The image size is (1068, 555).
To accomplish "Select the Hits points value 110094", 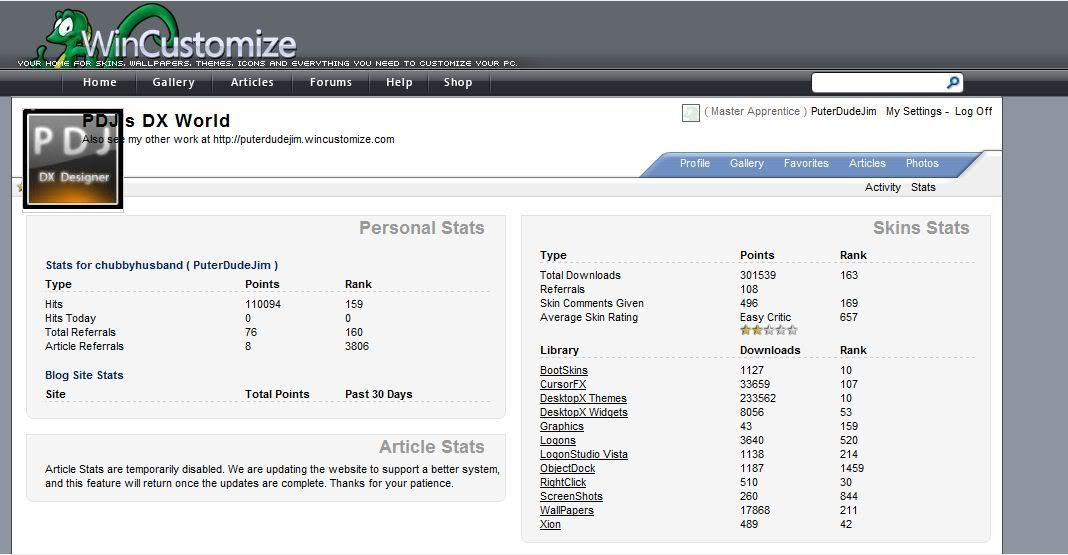I will pos(263,304).
